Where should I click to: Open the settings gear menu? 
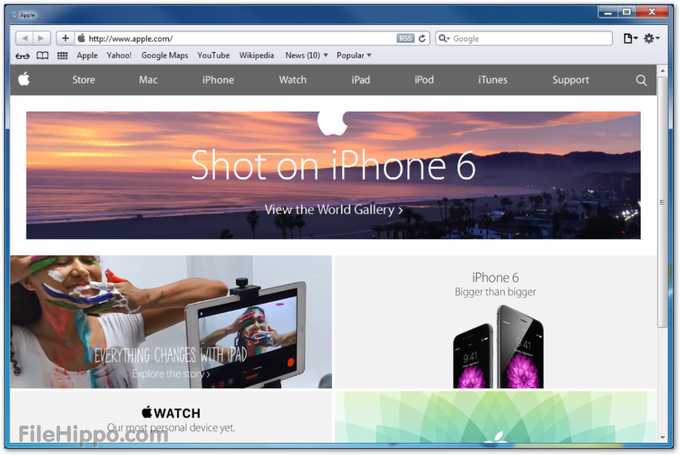pyautogui.click(x=651, y=39)
